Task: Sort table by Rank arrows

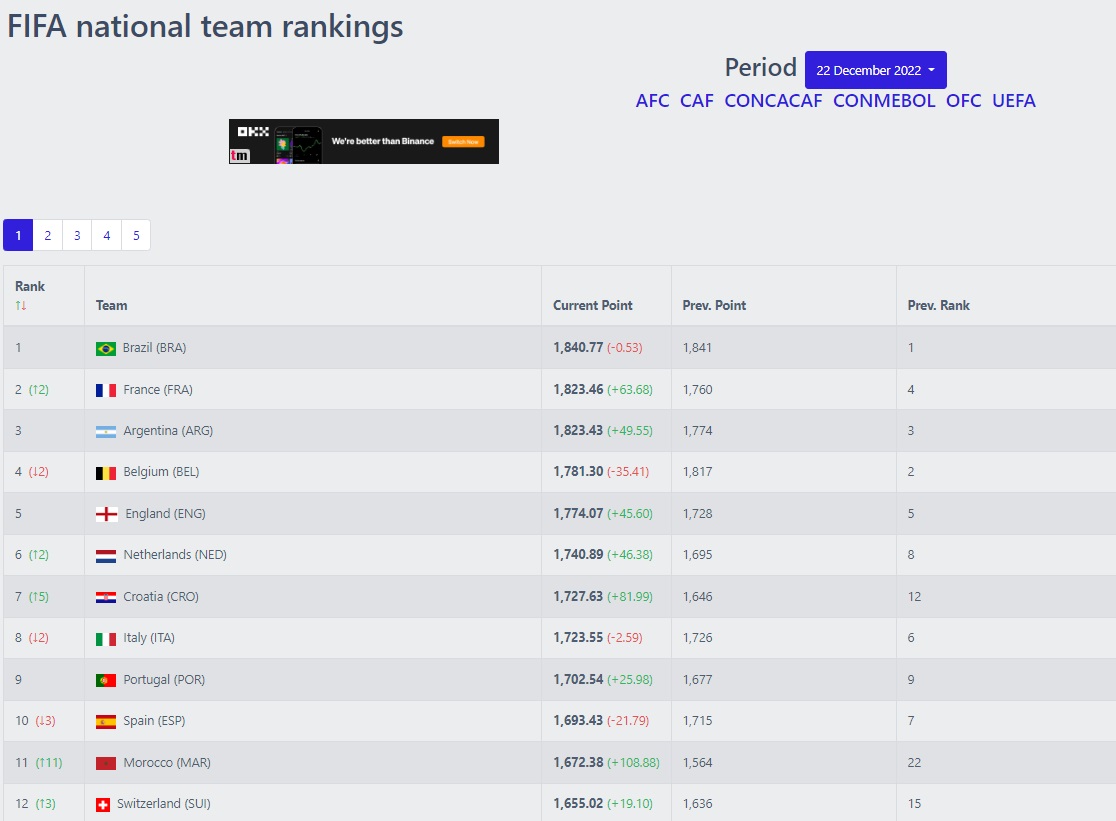Action: point(21,305)
